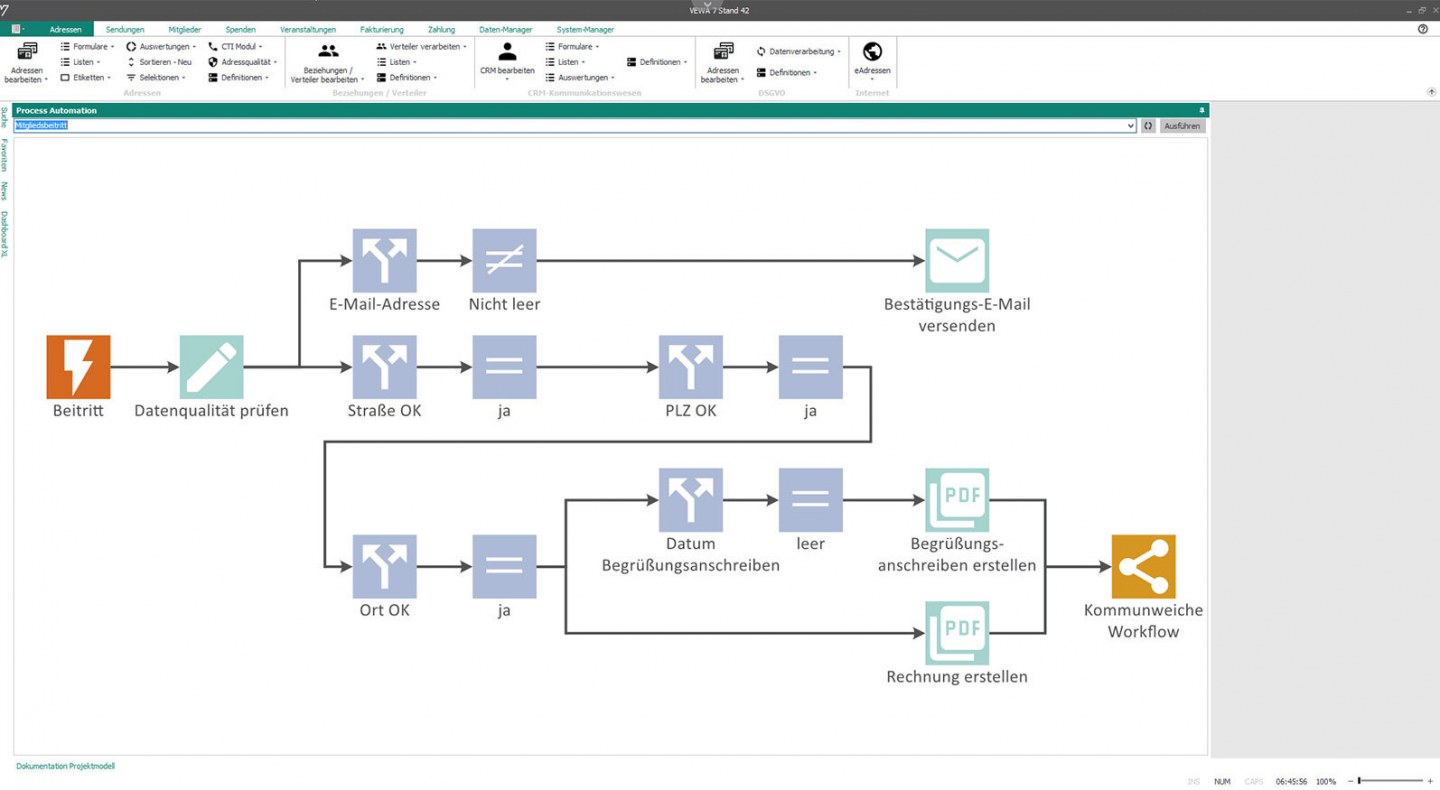Expand the Datenverarbeitung dropdown
This screenshot has width=1440, height=790.
tap(799, 52)
